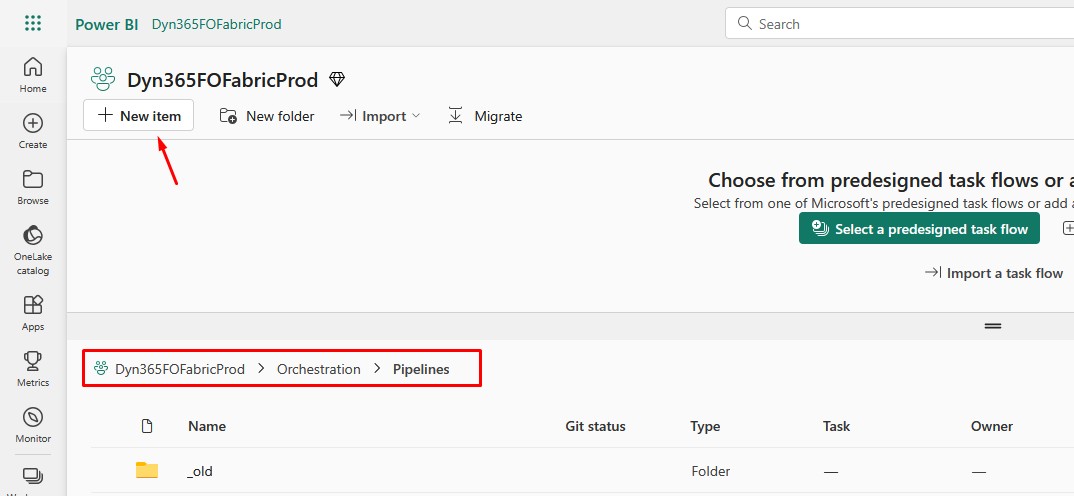Open Workspaces icon at sidebar bottom
Image resolution: width=1074 pixels, height=496 pixels.
(x=33, y=478)
